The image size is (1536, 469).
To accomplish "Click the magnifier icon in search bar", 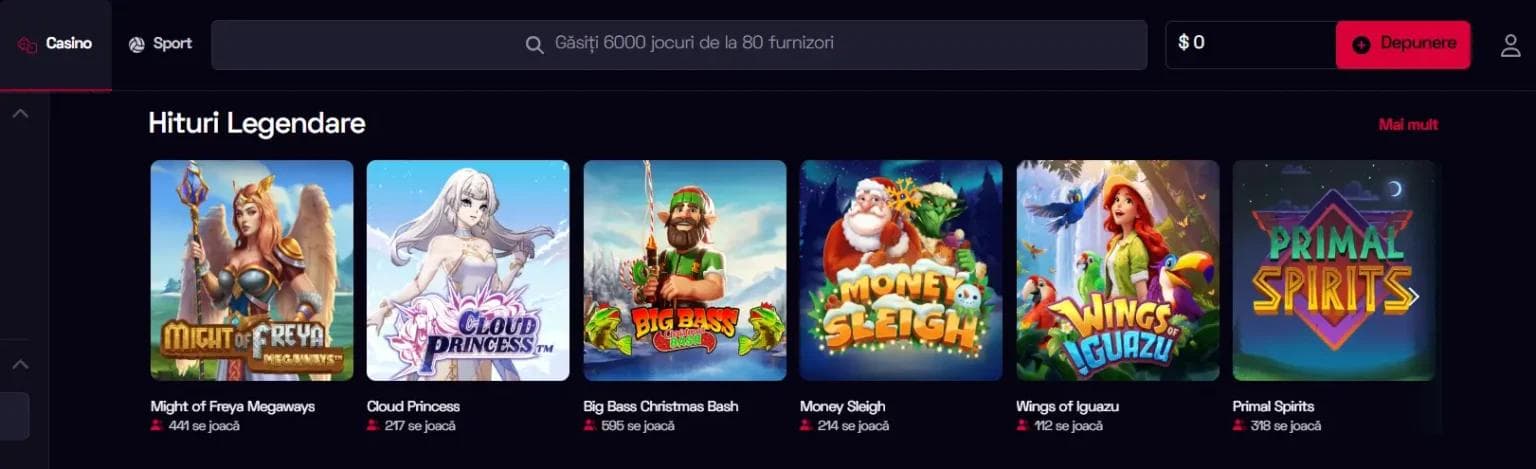I will (x=535, y=45).
